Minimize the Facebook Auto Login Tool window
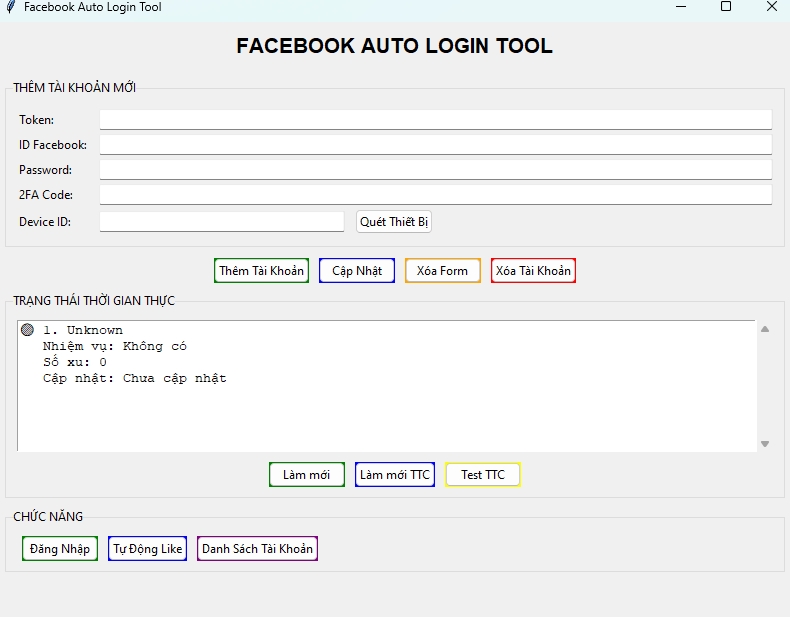Image resolution: width=790 pixels, height=622 pixels. coord(681,7)
